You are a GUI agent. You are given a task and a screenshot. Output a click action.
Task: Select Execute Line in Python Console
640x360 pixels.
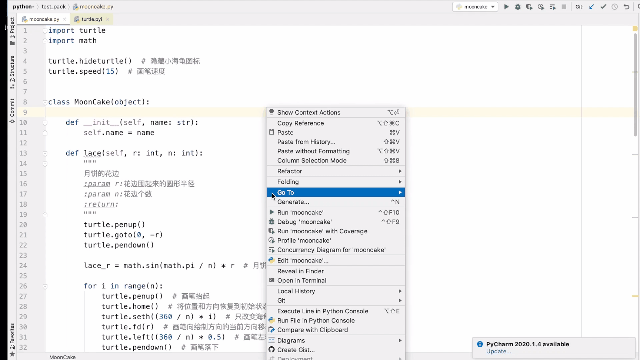tap(336, 311)
